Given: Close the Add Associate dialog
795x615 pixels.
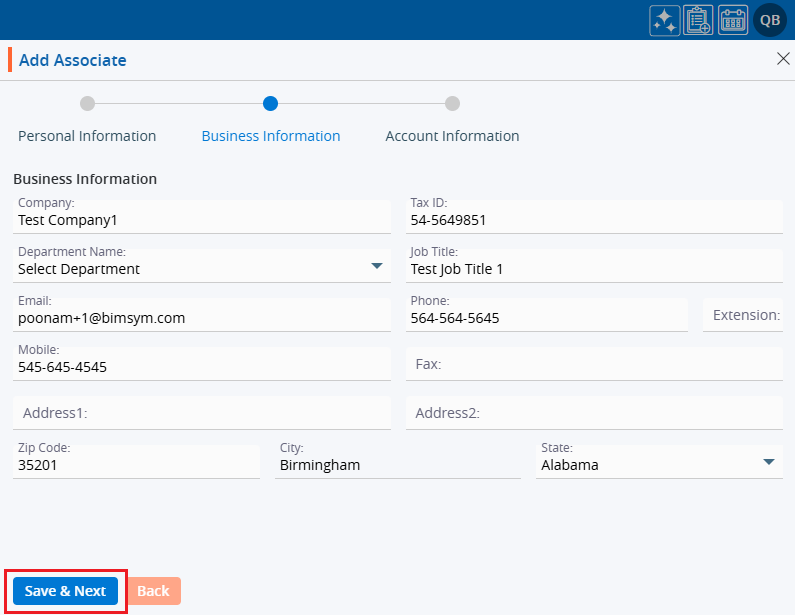Looking at the screenshot, I should point(783,59).
